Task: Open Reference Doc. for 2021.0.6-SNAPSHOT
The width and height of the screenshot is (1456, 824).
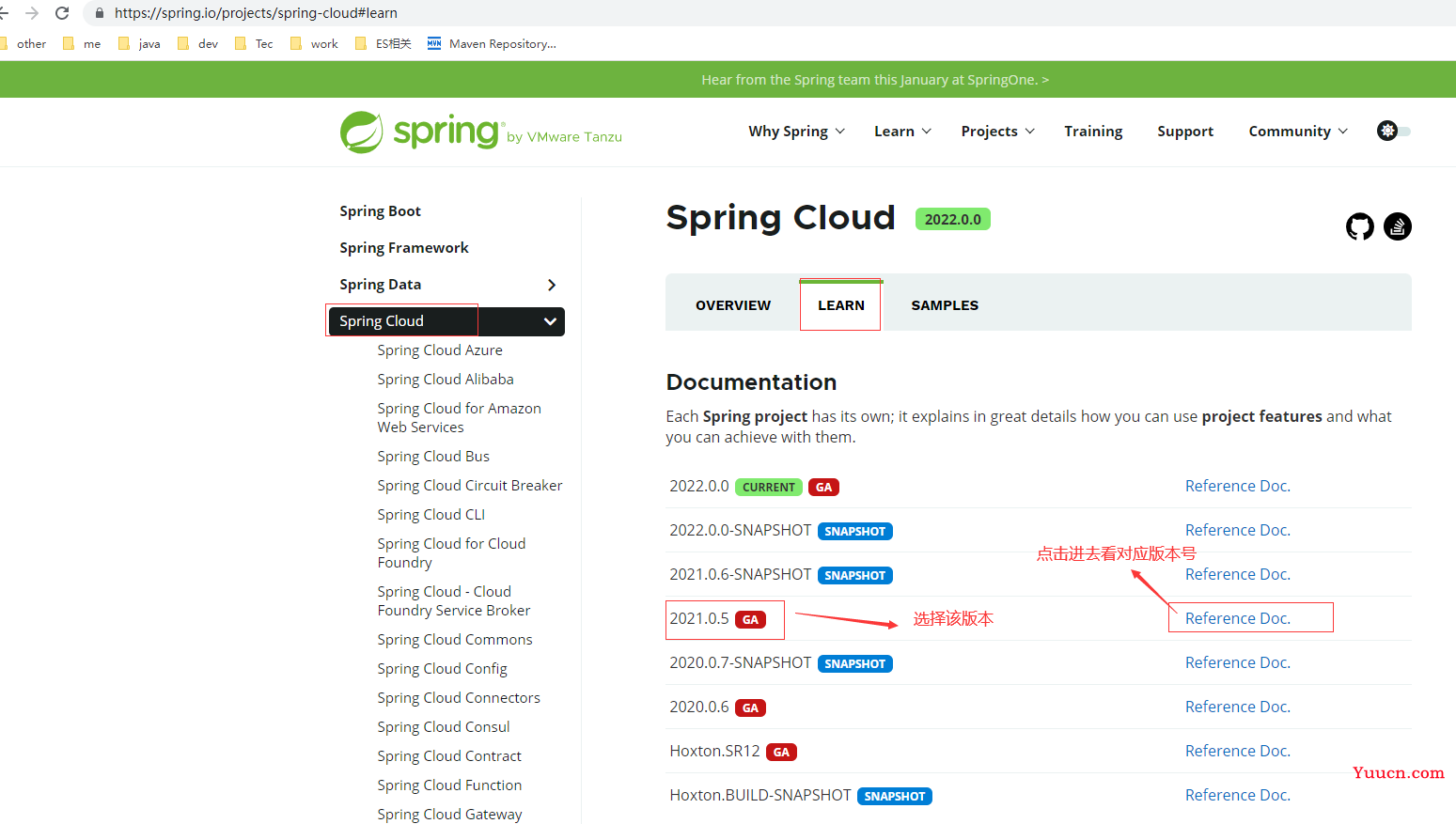Action: point(1238,574)
